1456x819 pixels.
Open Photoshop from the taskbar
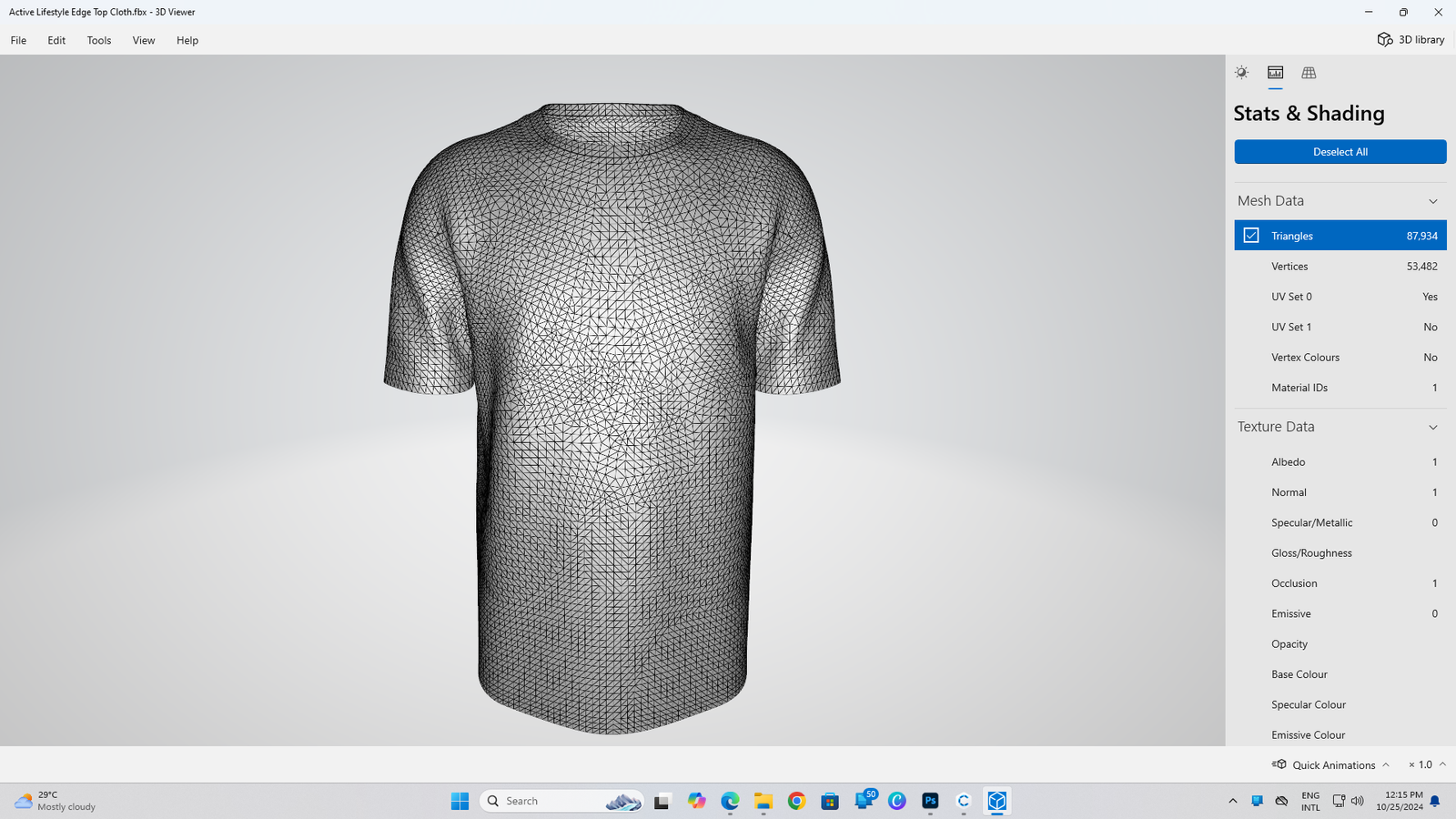pyautogui.click(x=930, y=801)
